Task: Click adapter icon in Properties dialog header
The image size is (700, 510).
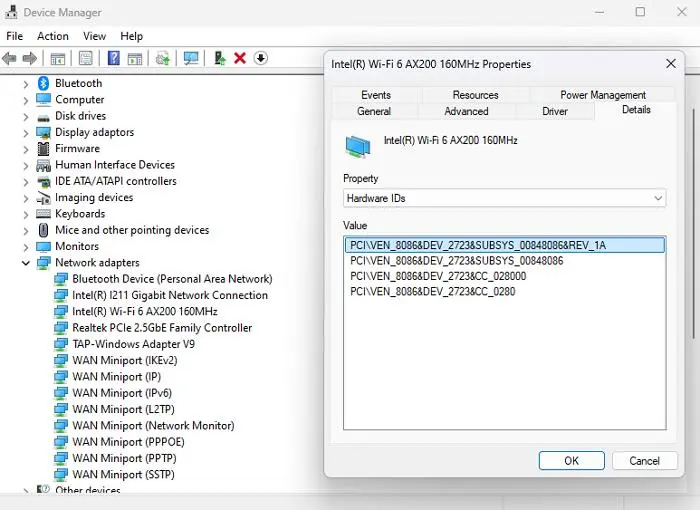Action: coord(358,147)
